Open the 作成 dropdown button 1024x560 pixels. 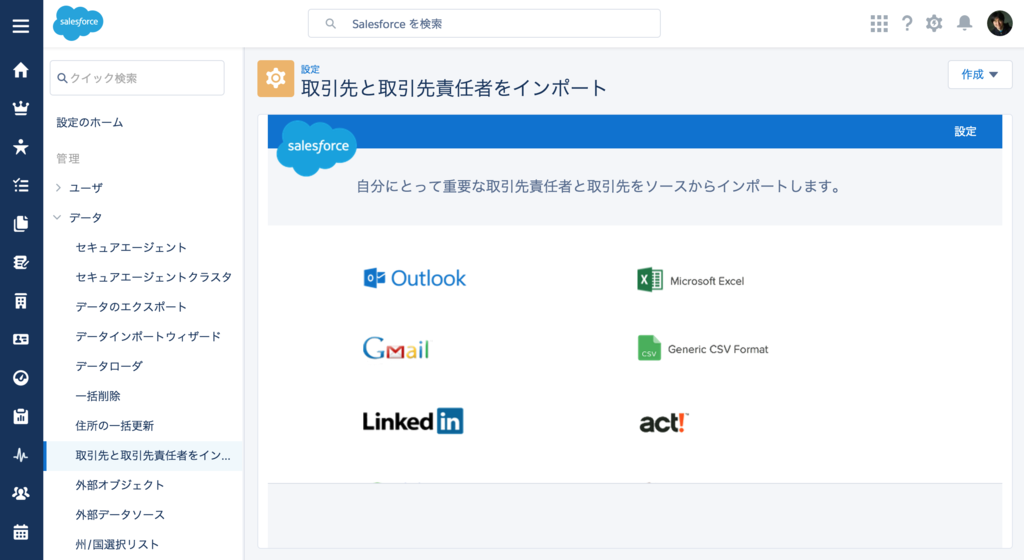point(980,74)
